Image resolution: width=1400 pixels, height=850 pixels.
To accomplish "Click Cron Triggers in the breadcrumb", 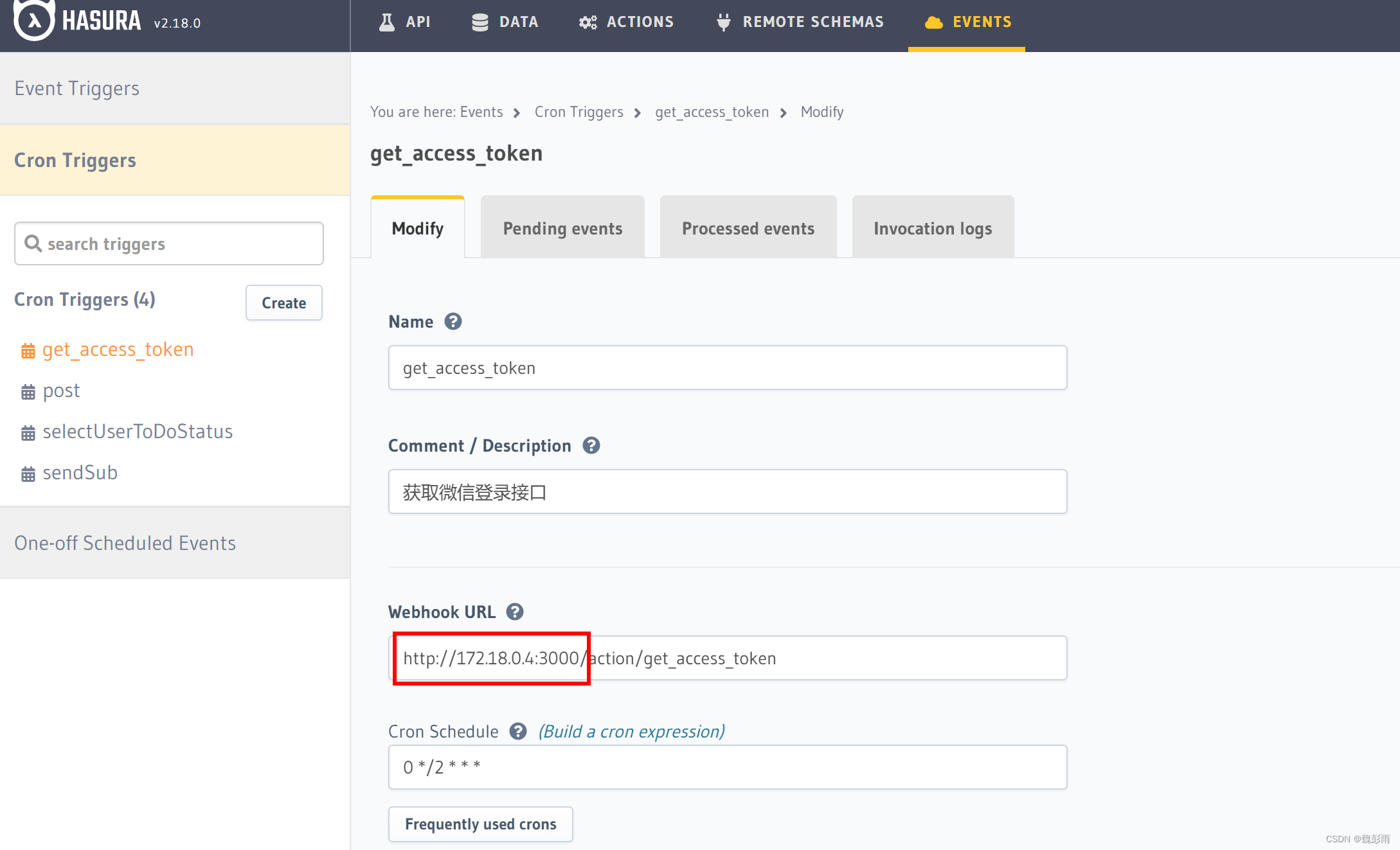I will (x=579, y=112).
